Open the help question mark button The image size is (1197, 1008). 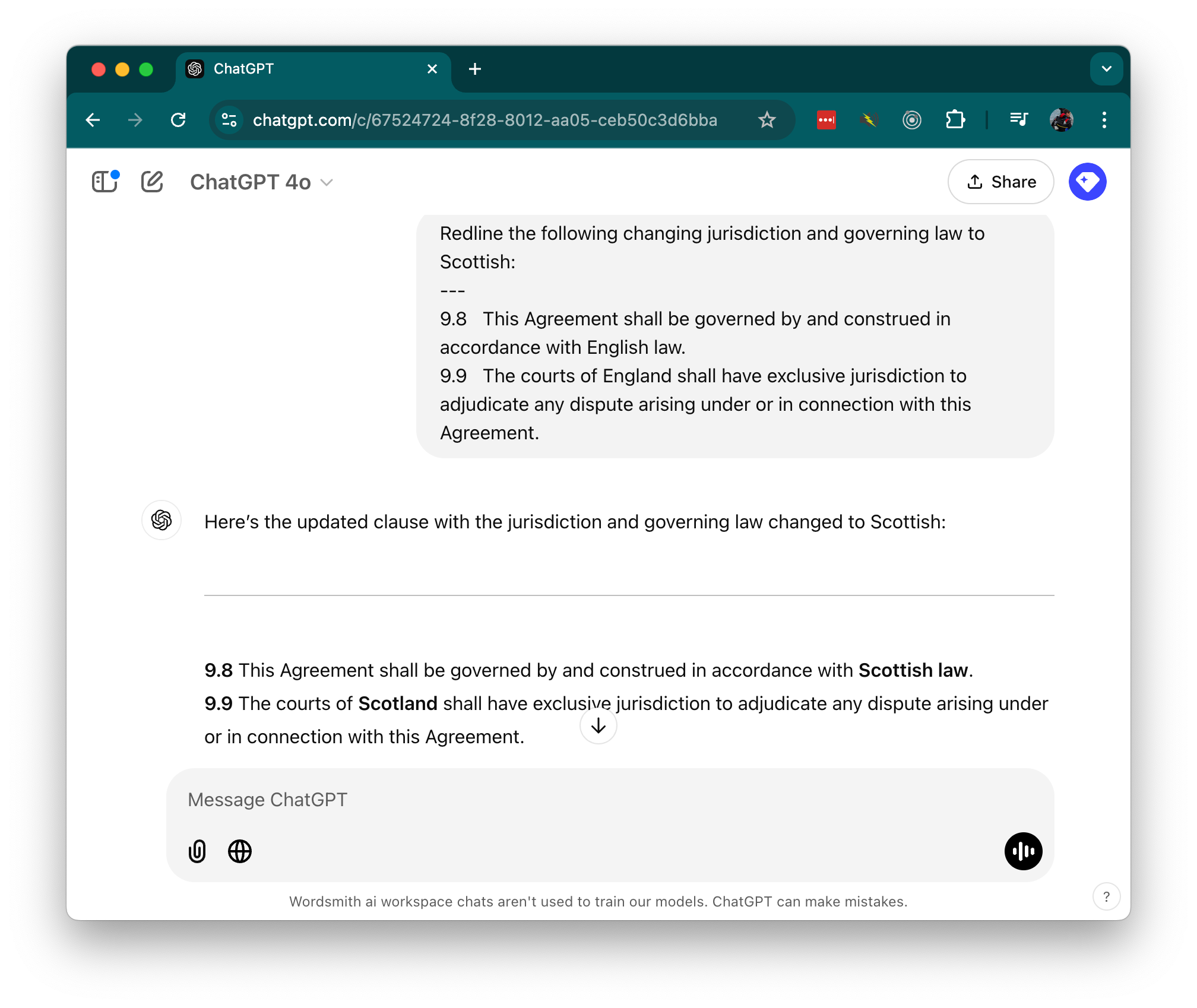point(1106,896)
